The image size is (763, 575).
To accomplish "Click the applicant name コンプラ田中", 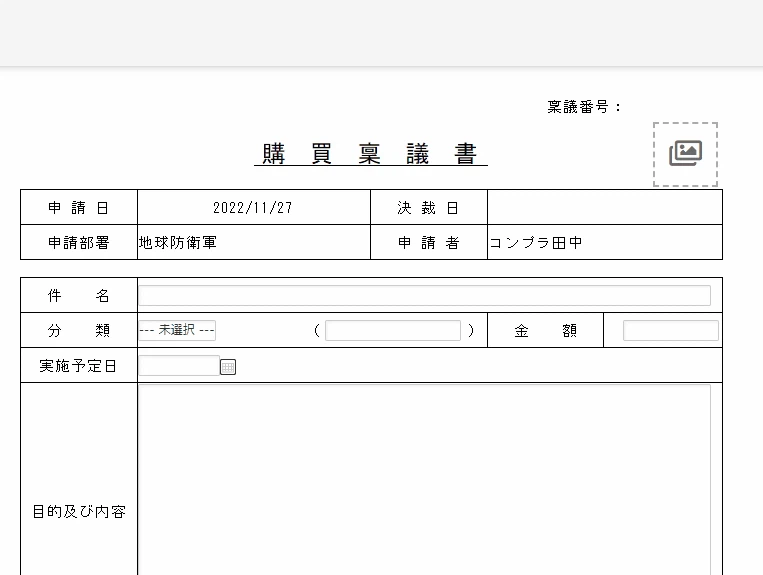I will coord(536,242).
